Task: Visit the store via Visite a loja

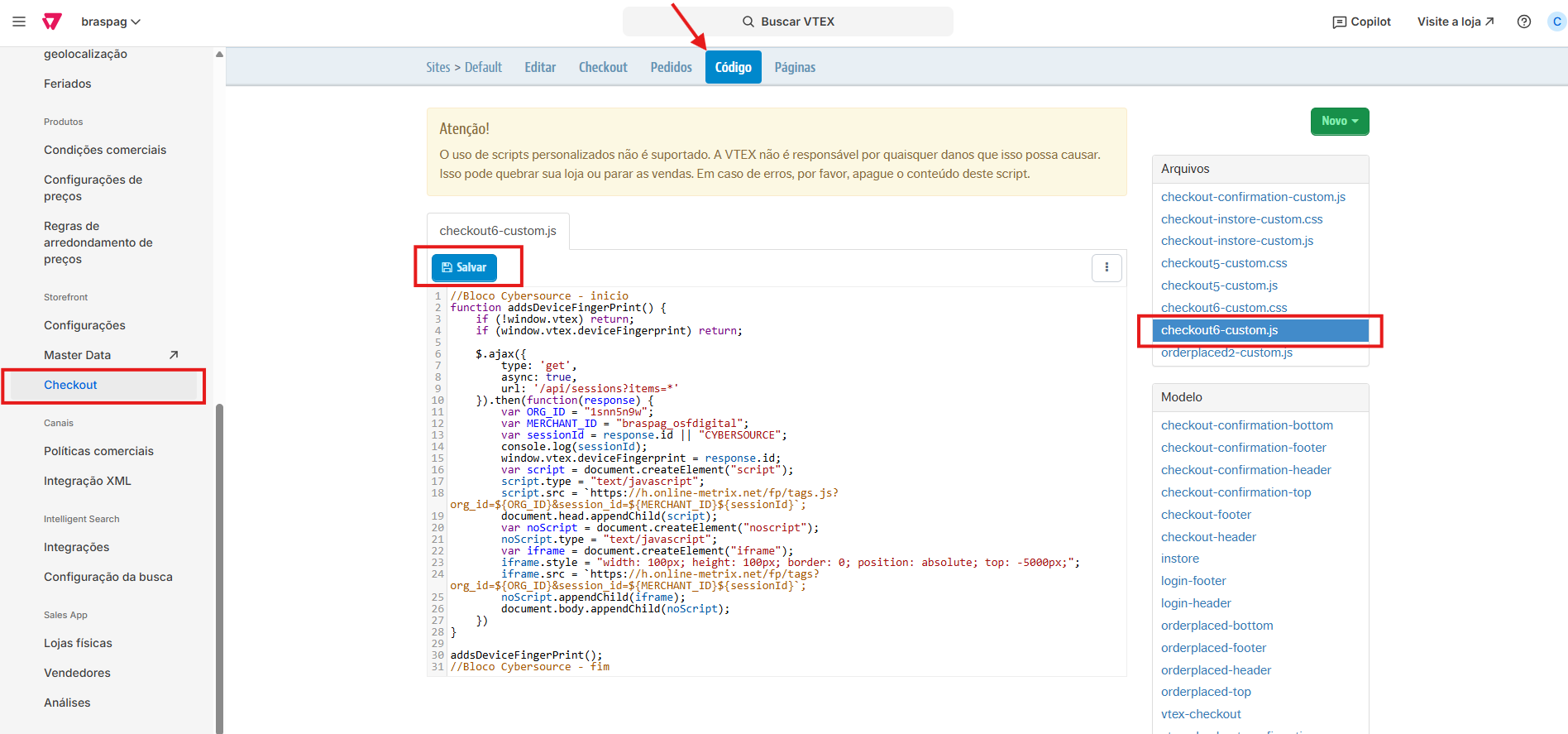Action: click(1456, 22)
